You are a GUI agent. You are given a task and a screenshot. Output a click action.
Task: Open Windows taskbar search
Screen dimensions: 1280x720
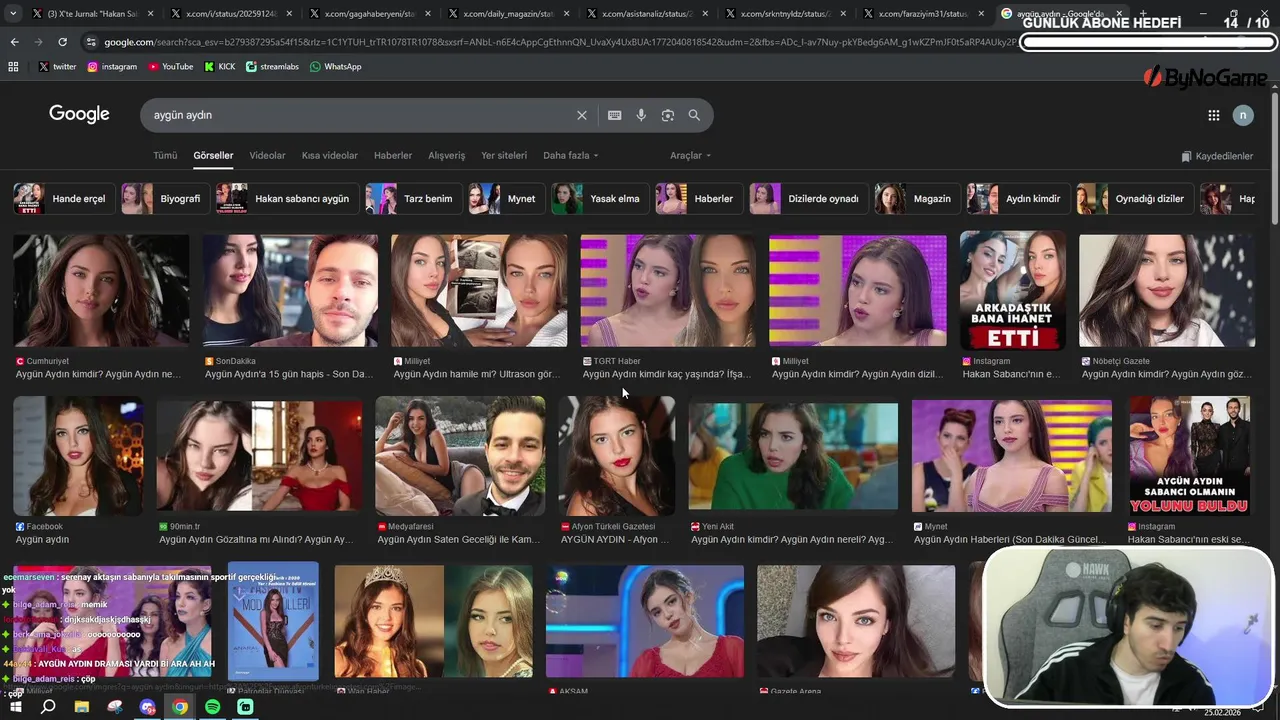click(48, 707)
